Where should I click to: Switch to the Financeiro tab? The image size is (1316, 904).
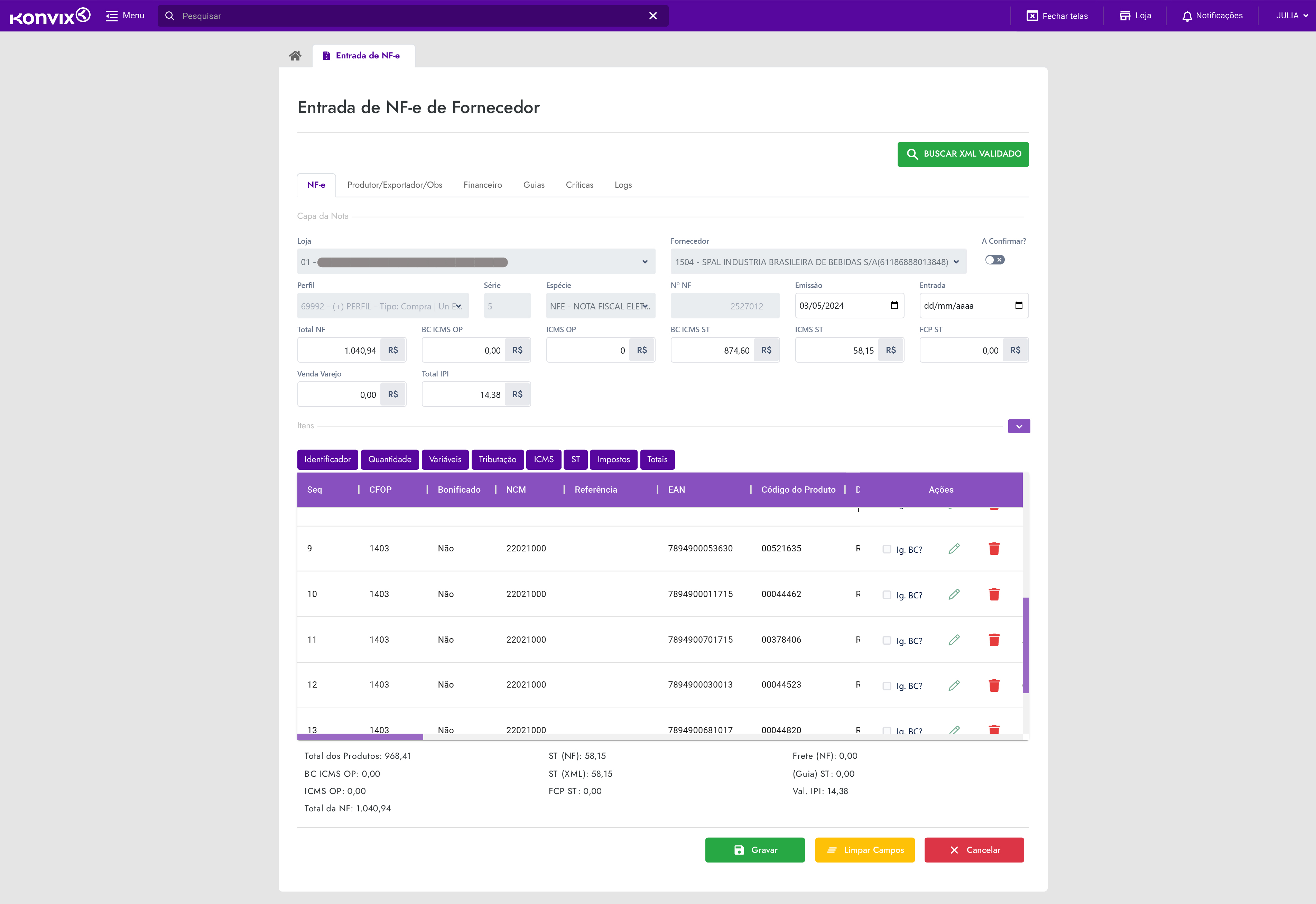(x=482, y=185)
